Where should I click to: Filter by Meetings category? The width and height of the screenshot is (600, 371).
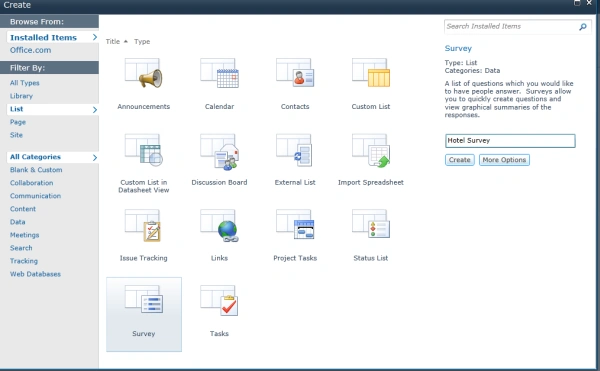(24, 235)
